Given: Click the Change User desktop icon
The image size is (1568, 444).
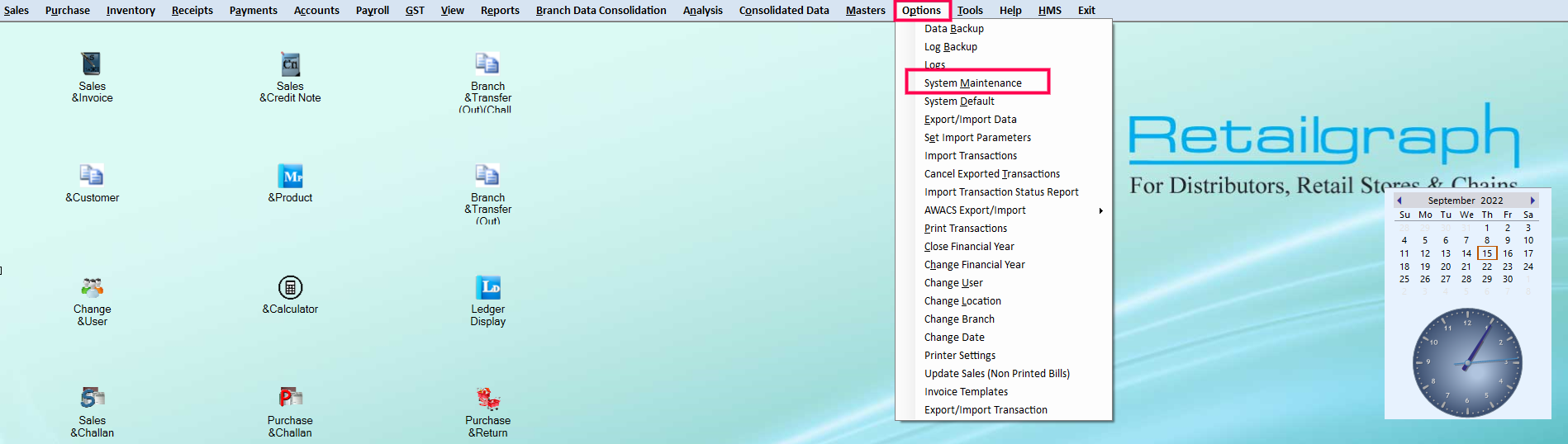Looking at the screenshot, I should [92, 287].
